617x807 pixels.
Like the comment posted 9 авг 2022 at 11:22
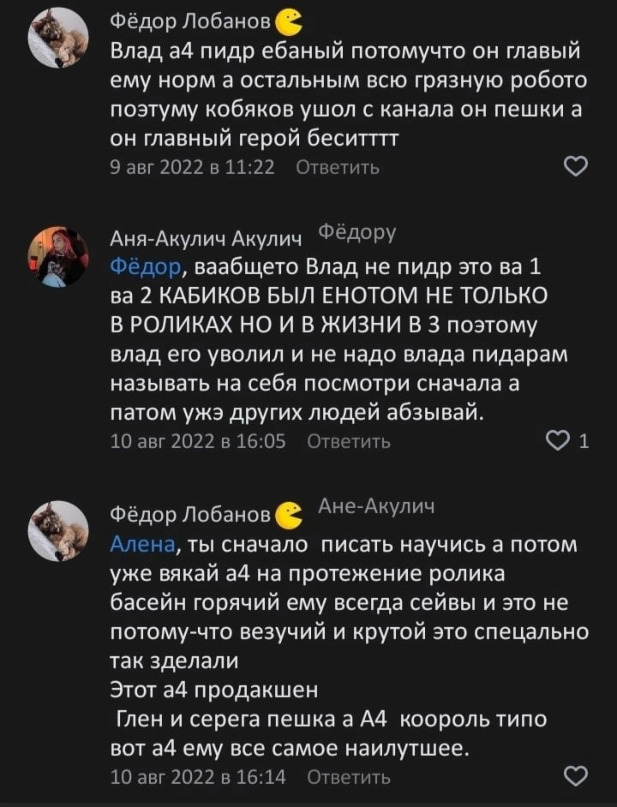click(x=576, y=166)
